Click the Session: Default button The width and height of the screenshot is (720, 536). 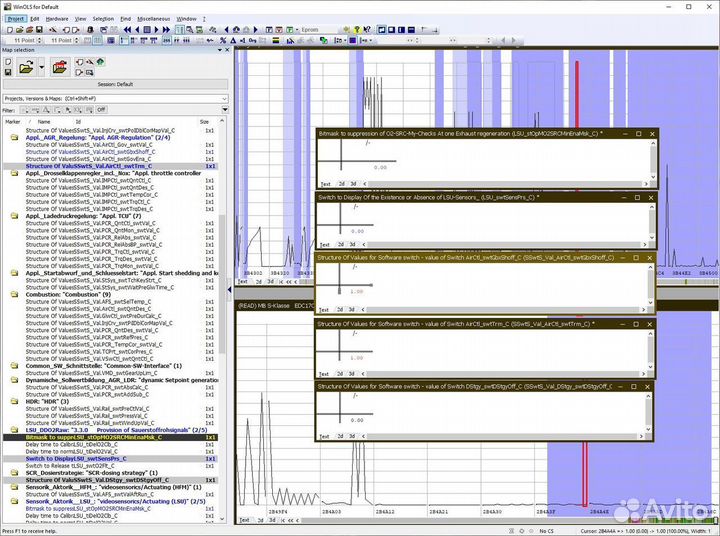pyautogui.click(x=116, y=84)
